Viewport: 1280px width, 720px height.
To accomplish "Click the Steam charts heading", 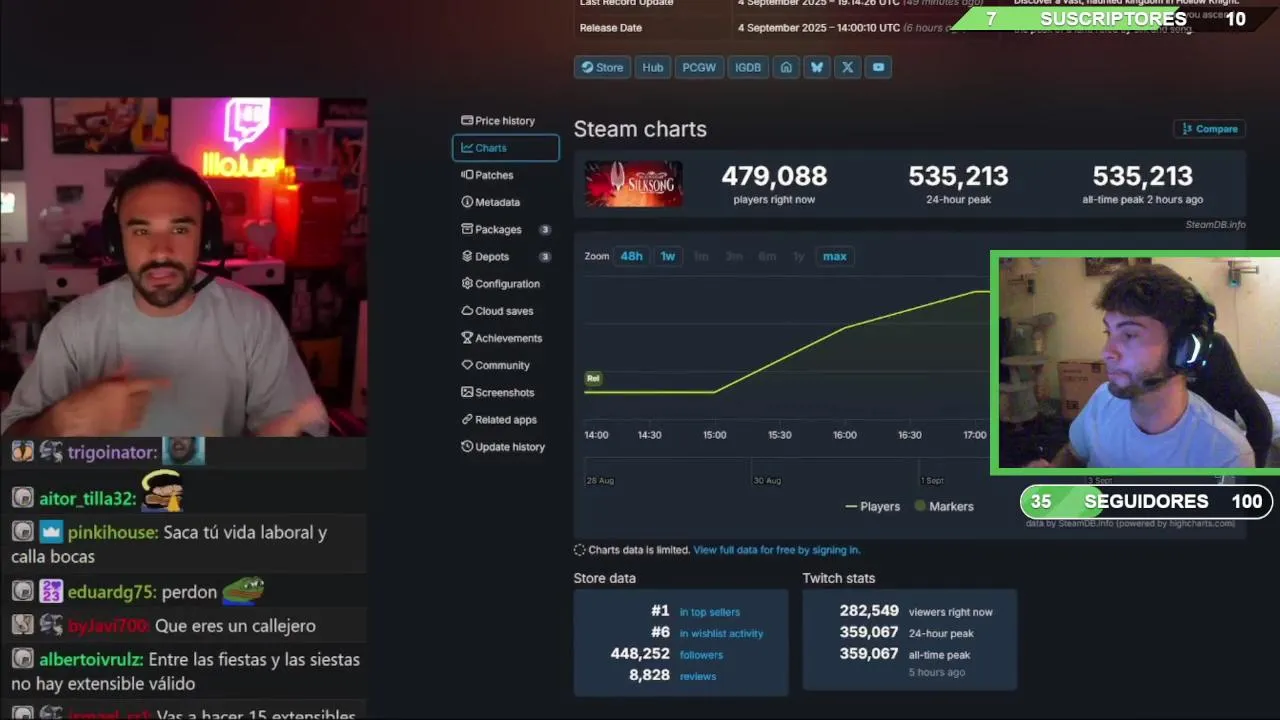I will [x=640, y=129].
